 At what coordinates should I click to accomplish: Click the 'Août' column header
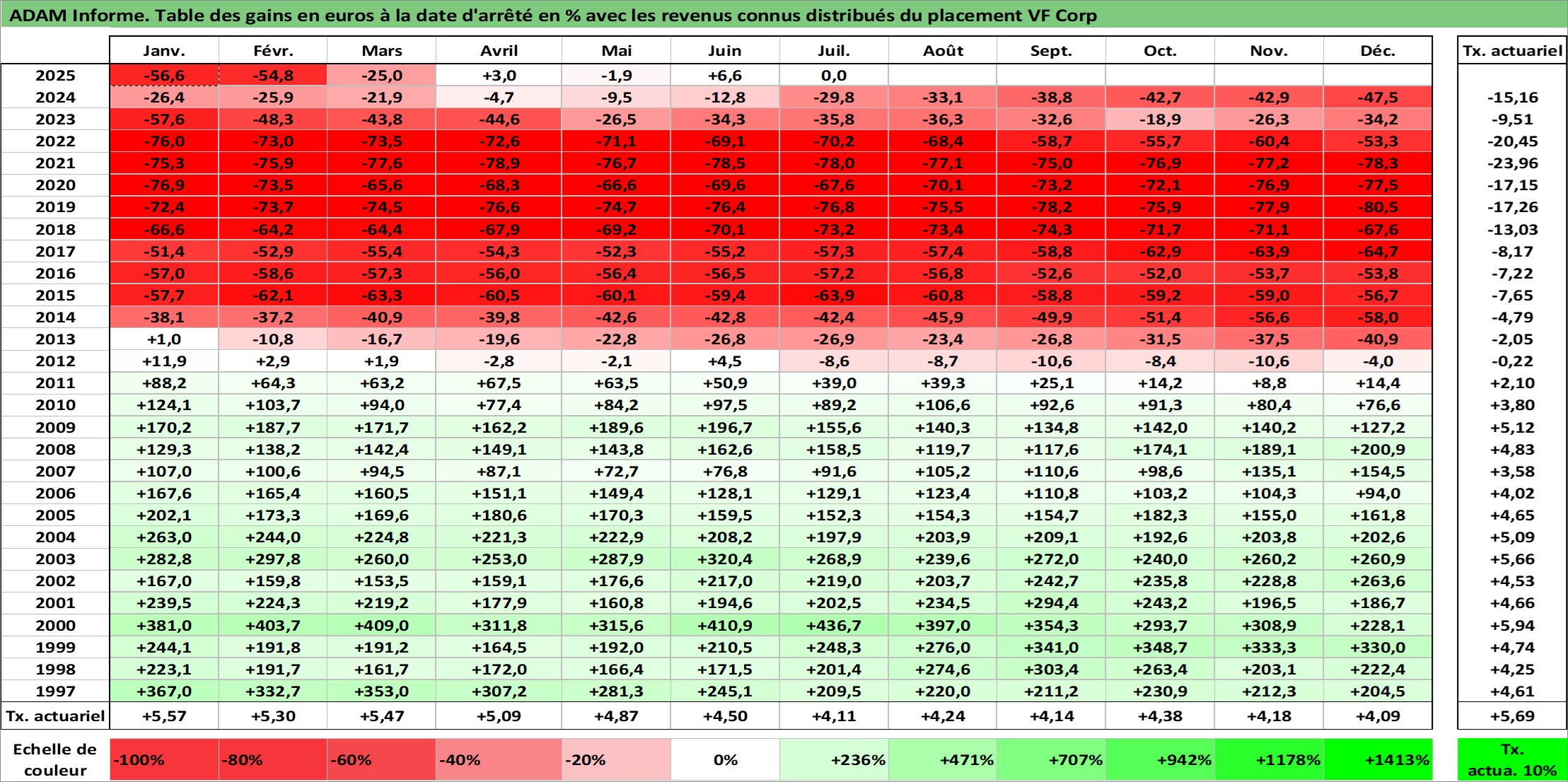pos(943,50)
